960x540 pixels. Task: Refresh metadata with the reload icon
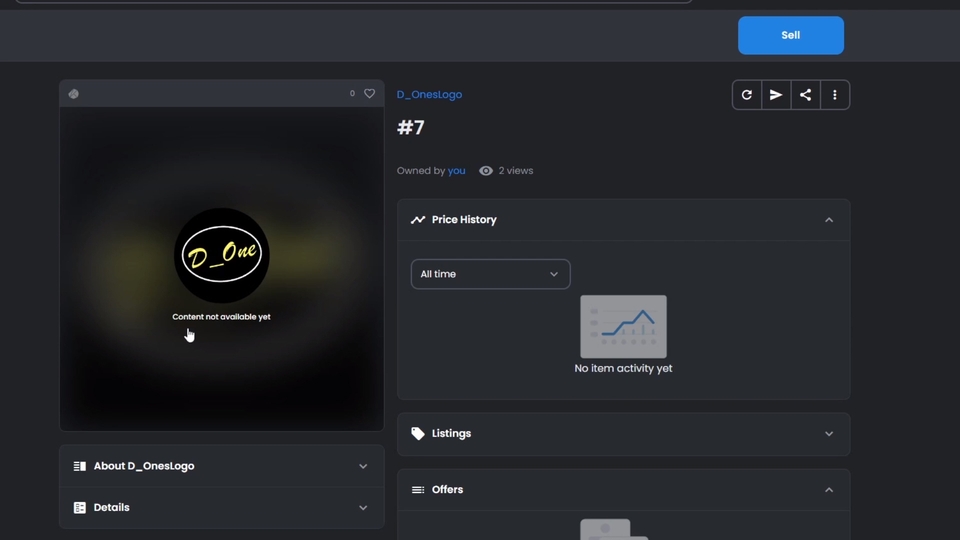click(x=746, y=95)
